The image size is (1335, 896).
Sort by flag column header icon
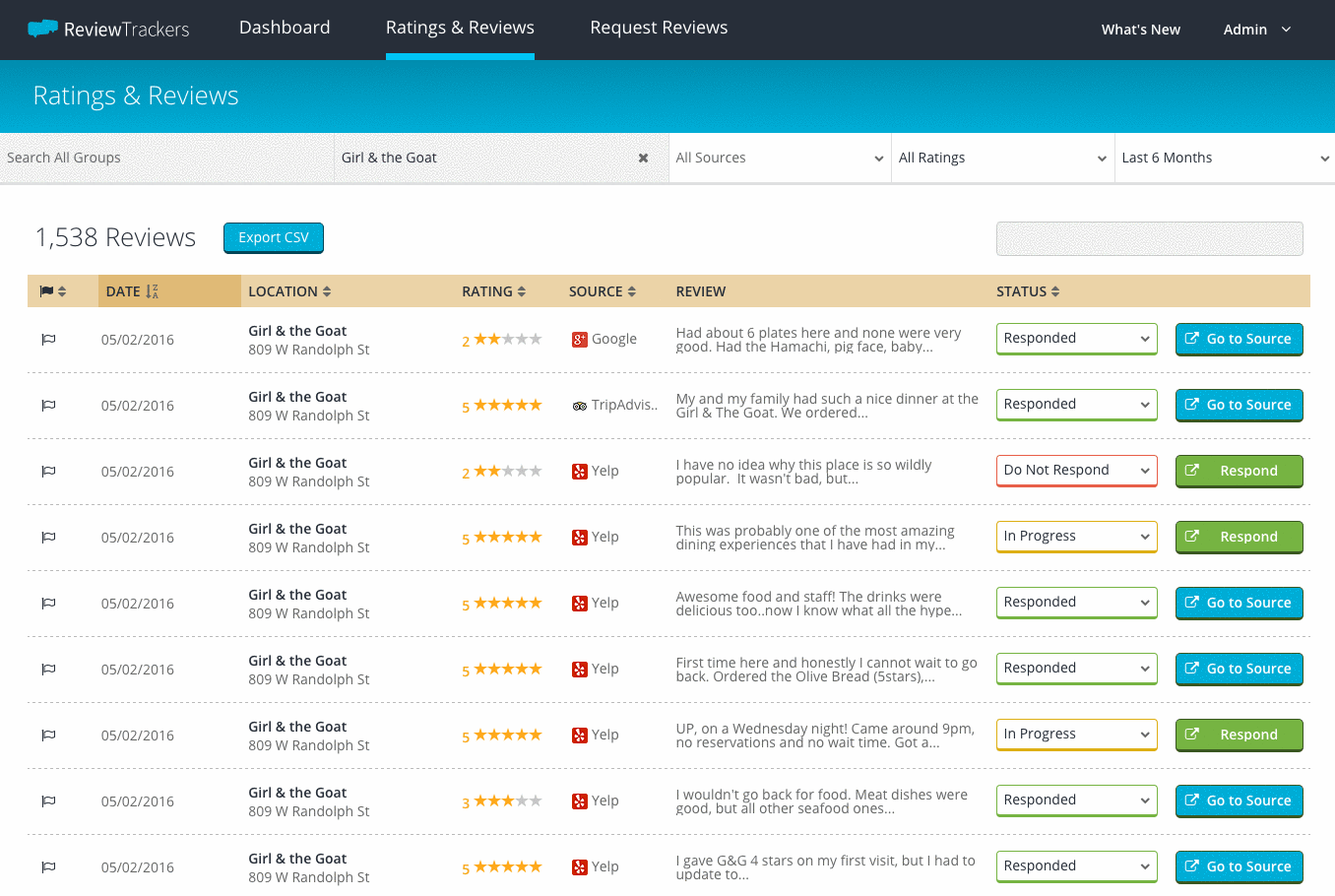(52, 291)
